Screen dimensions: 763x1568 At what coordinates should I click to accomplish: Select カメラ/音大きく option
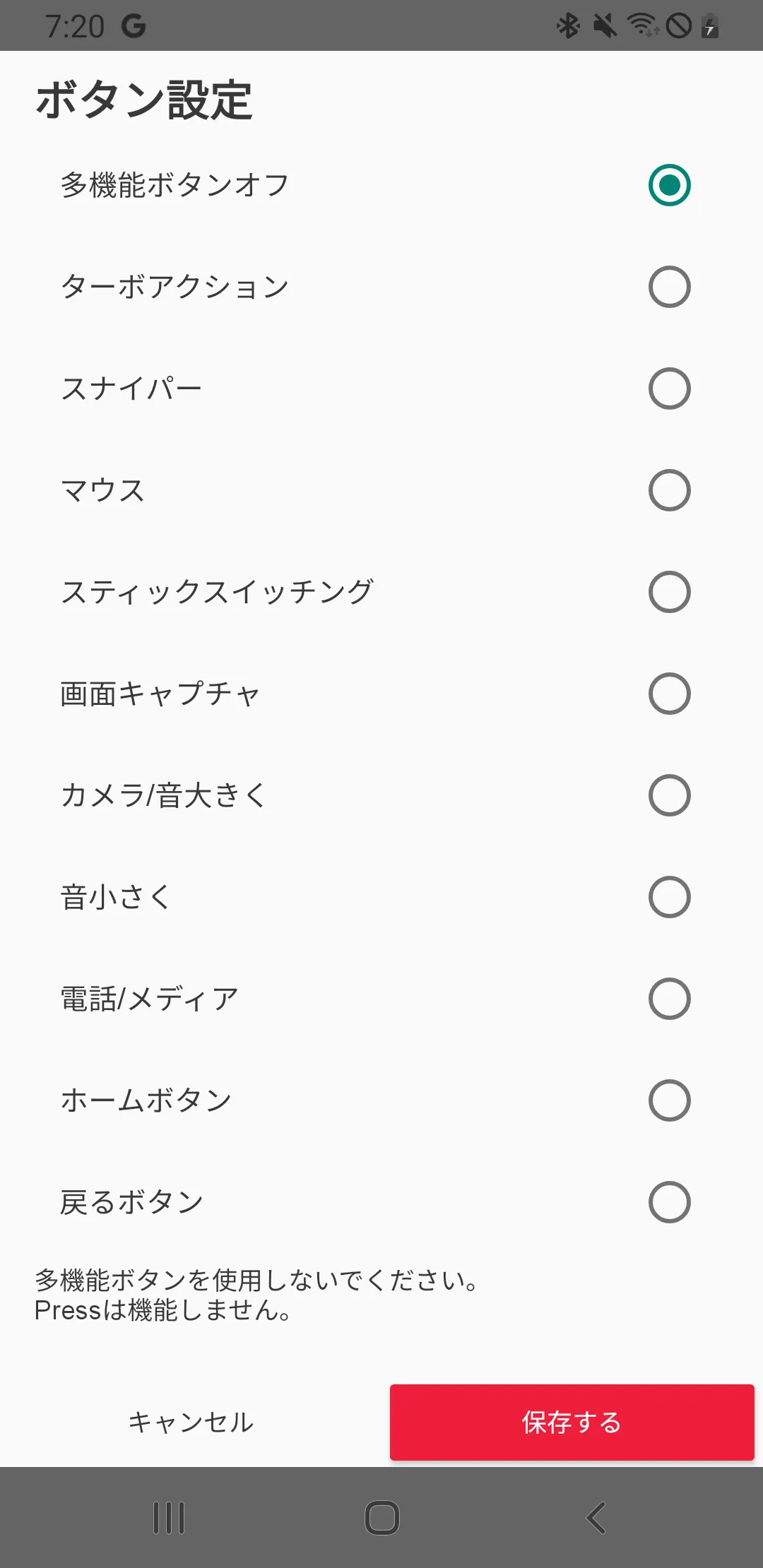click(x=669, y=795)
